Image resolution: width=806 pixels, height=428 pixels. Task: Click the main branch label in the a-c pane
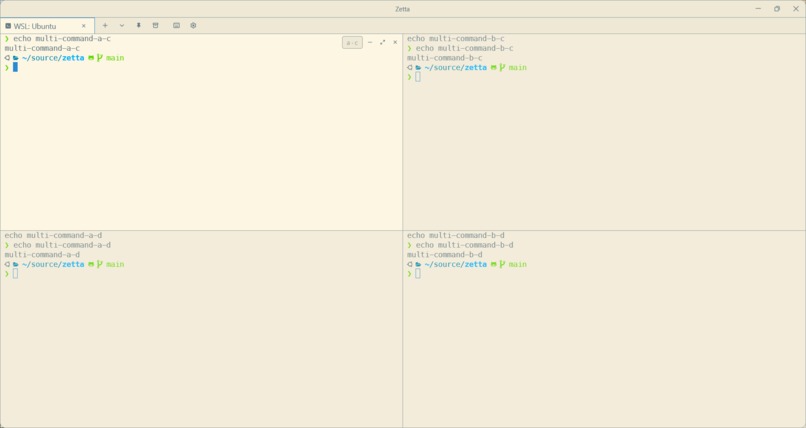(x=115, y=58)
